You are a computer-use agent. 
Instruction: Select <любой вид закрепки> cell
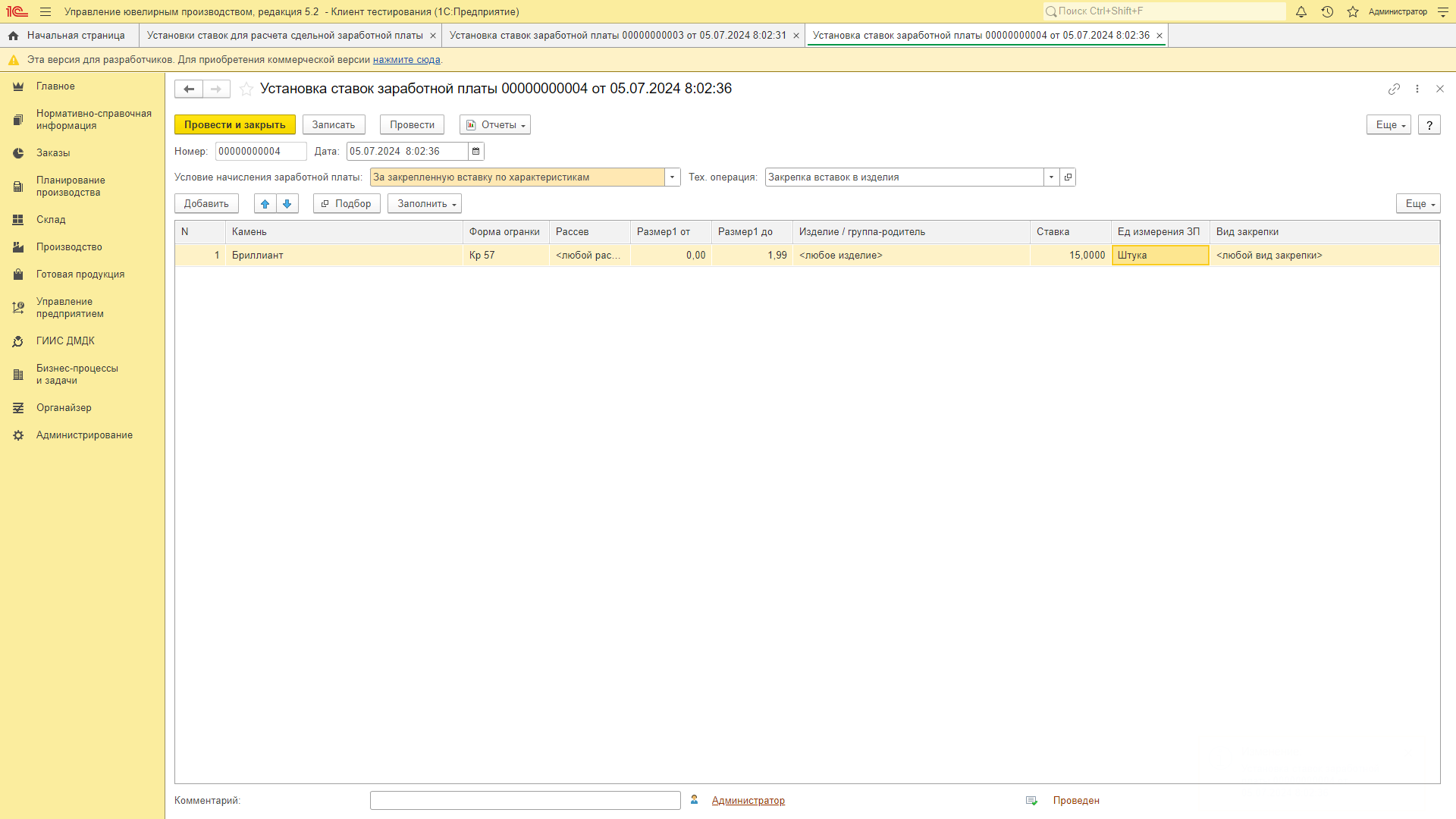point(1324,256)
